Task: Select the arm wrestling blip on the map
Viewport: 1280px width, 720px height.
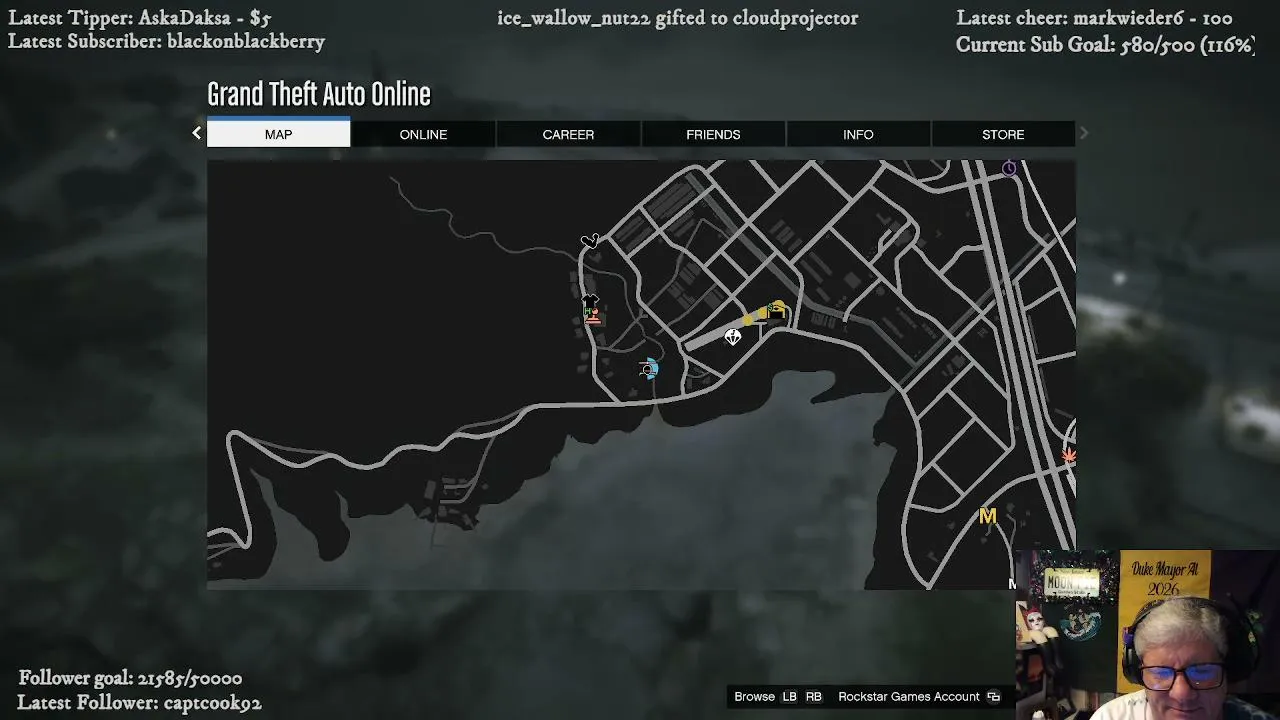Action: (590, 240)
